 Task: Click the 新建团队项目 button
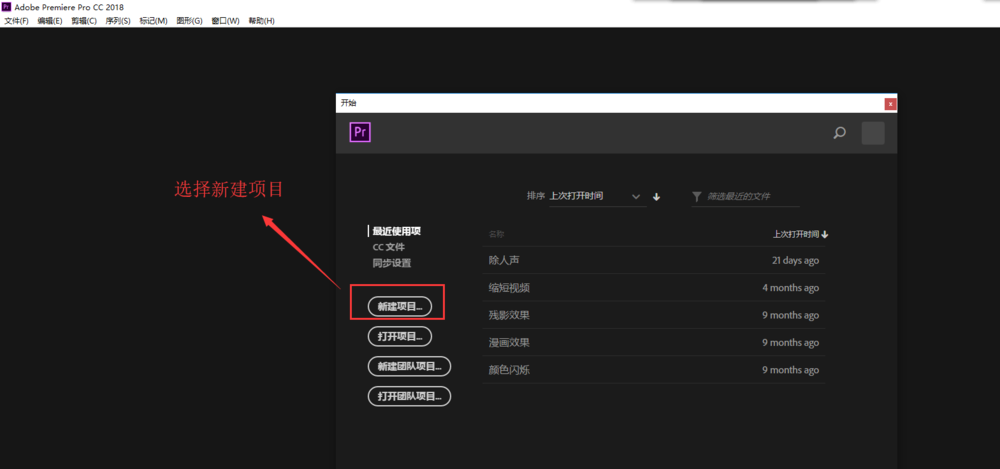click(410, 366)
